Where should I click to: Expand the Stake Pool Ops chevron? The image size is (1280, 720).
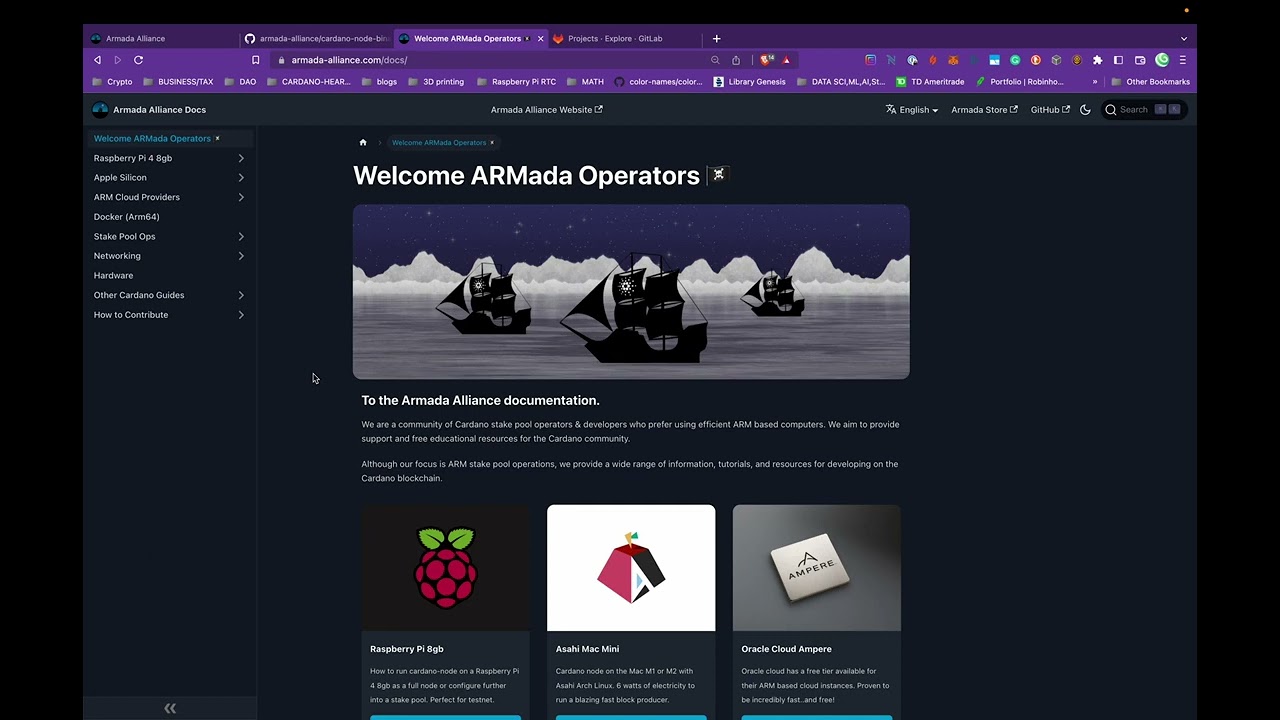(241, 237)
